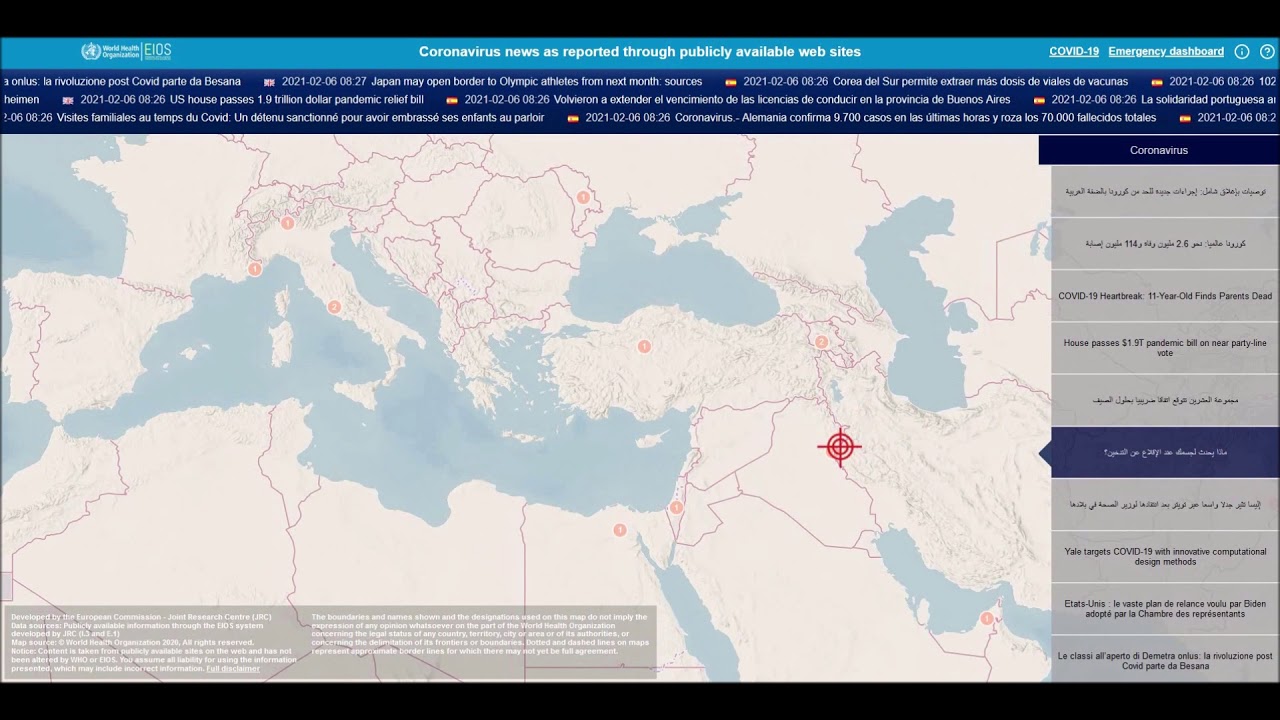Select the map marker on the southern France coast
The image size is (1280, 720).
tap(254, 269)
